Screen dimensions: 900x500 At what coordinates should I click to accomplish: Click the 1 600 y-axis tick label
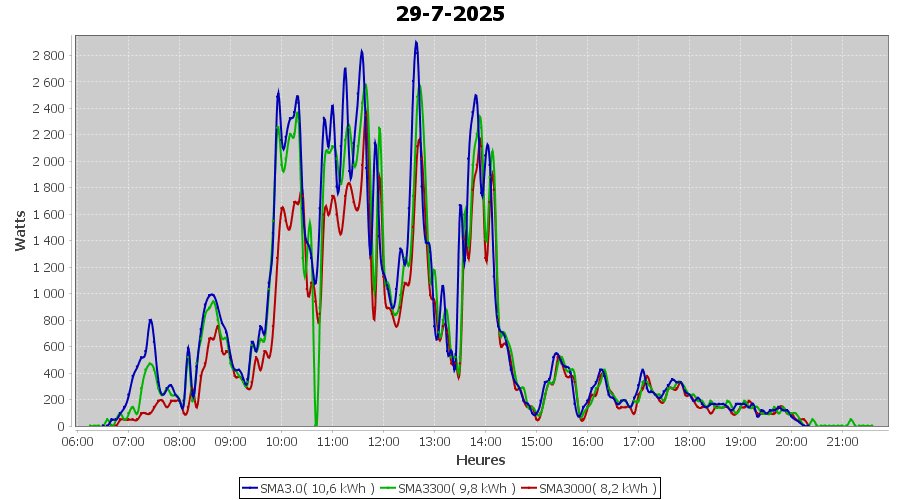pos(49,215)
